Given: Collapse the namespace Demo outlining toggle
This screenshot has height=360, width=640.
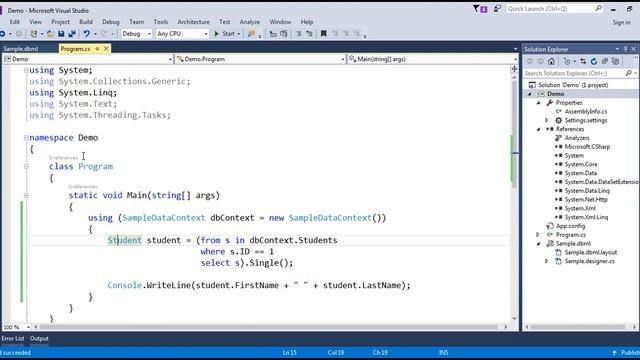Looking at the screenshot, I should click(x=26, y=138).
